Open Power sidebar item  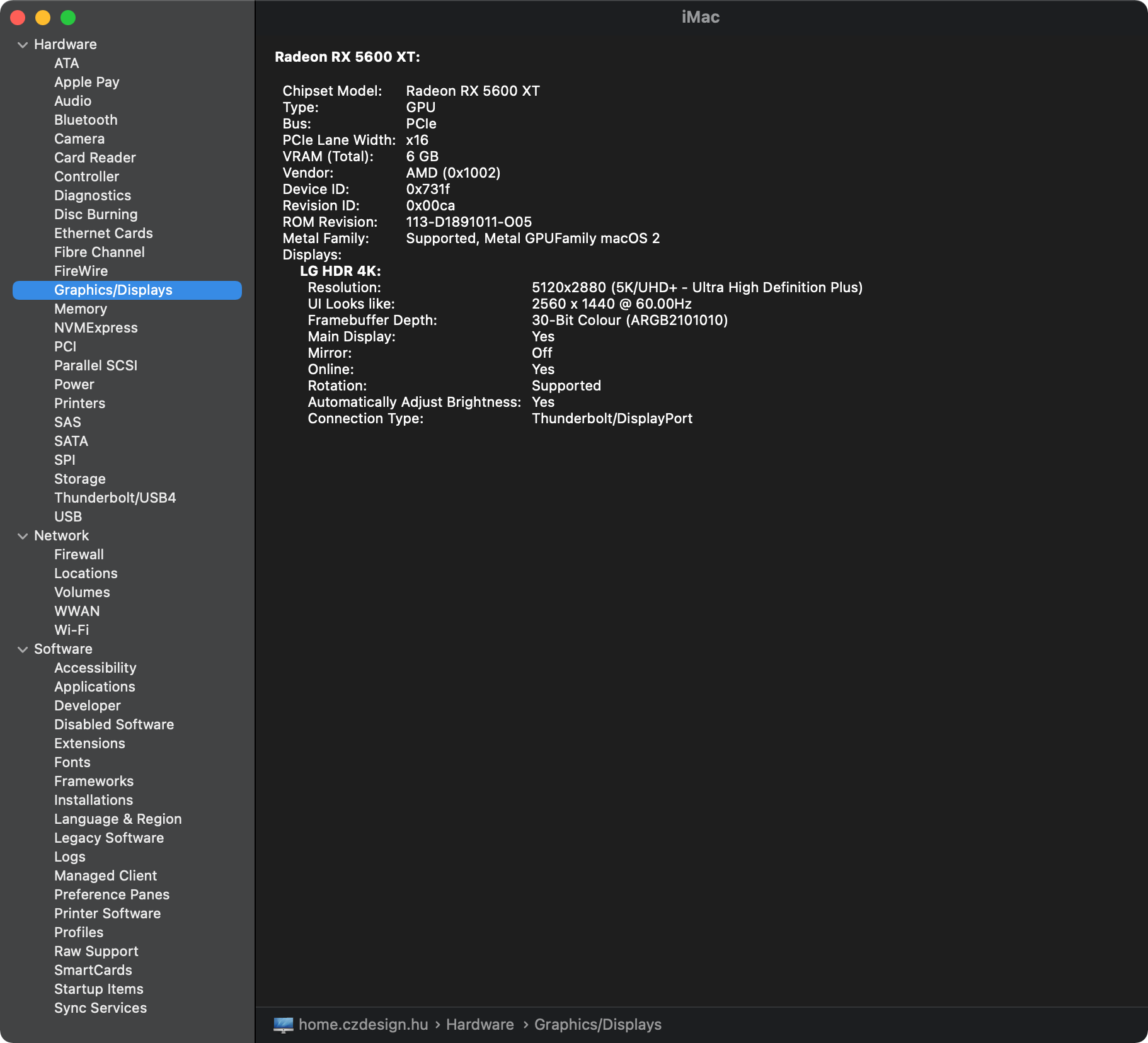[74, 384]
